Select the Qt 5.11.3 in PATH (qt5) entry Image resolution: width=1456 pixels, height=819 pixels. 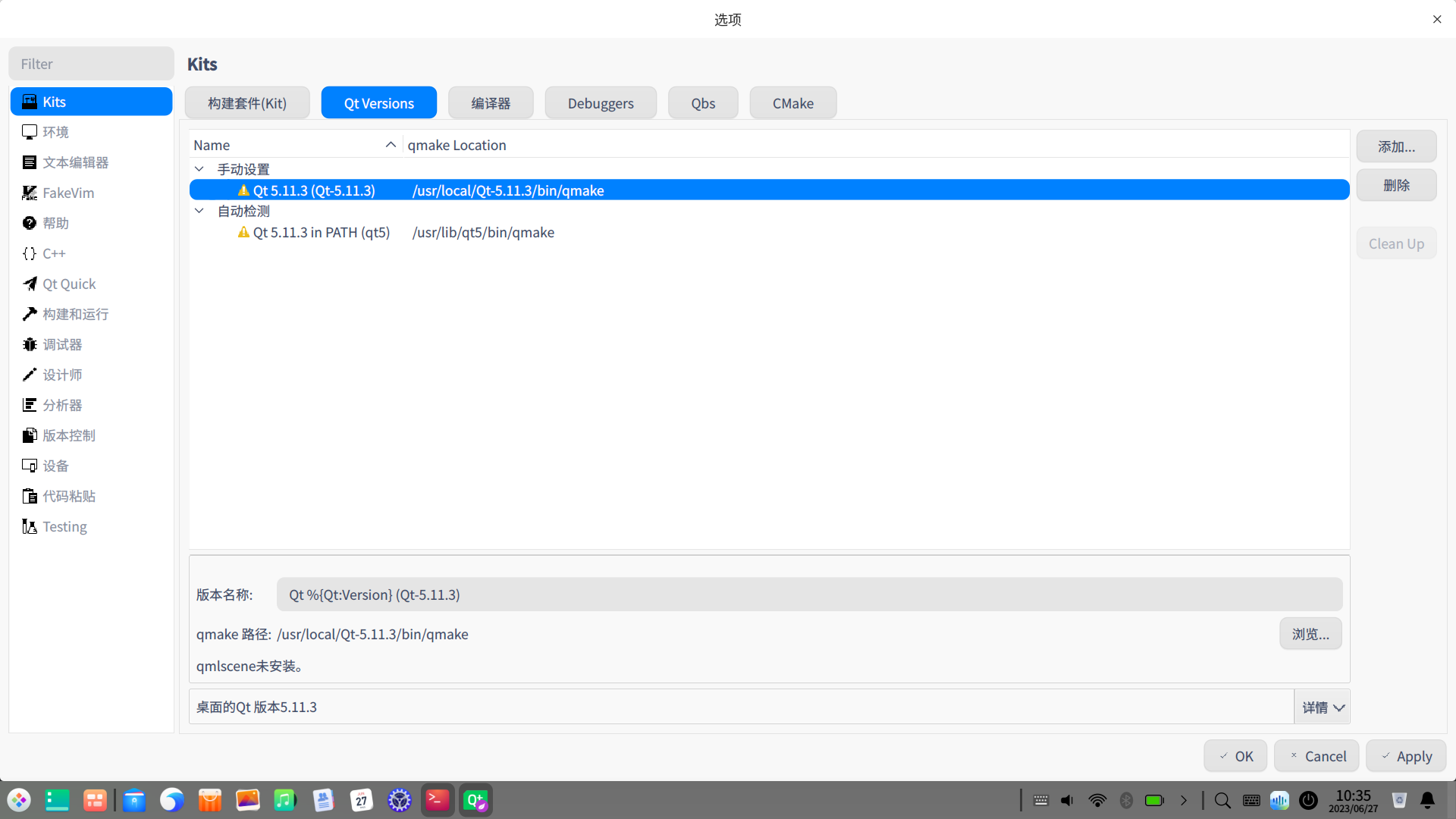[321, 232]
